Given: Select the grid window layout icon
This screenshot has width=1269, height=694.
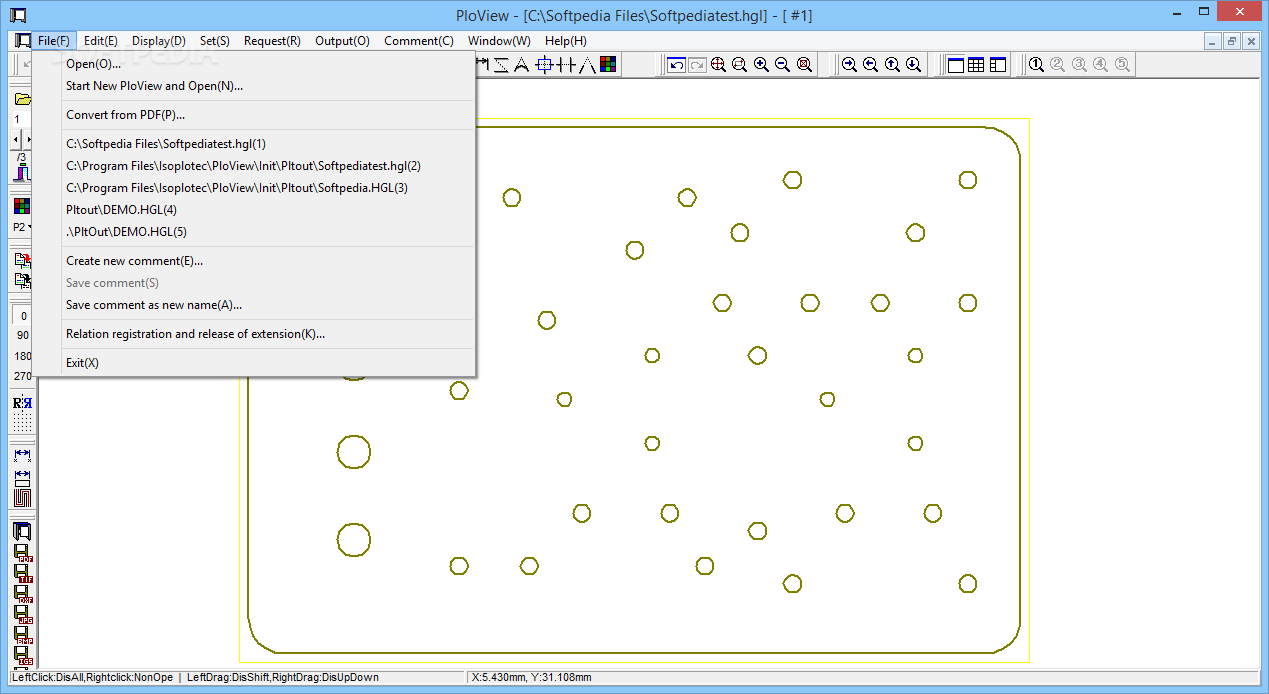Looking at the screenshot, I should 976,65.
